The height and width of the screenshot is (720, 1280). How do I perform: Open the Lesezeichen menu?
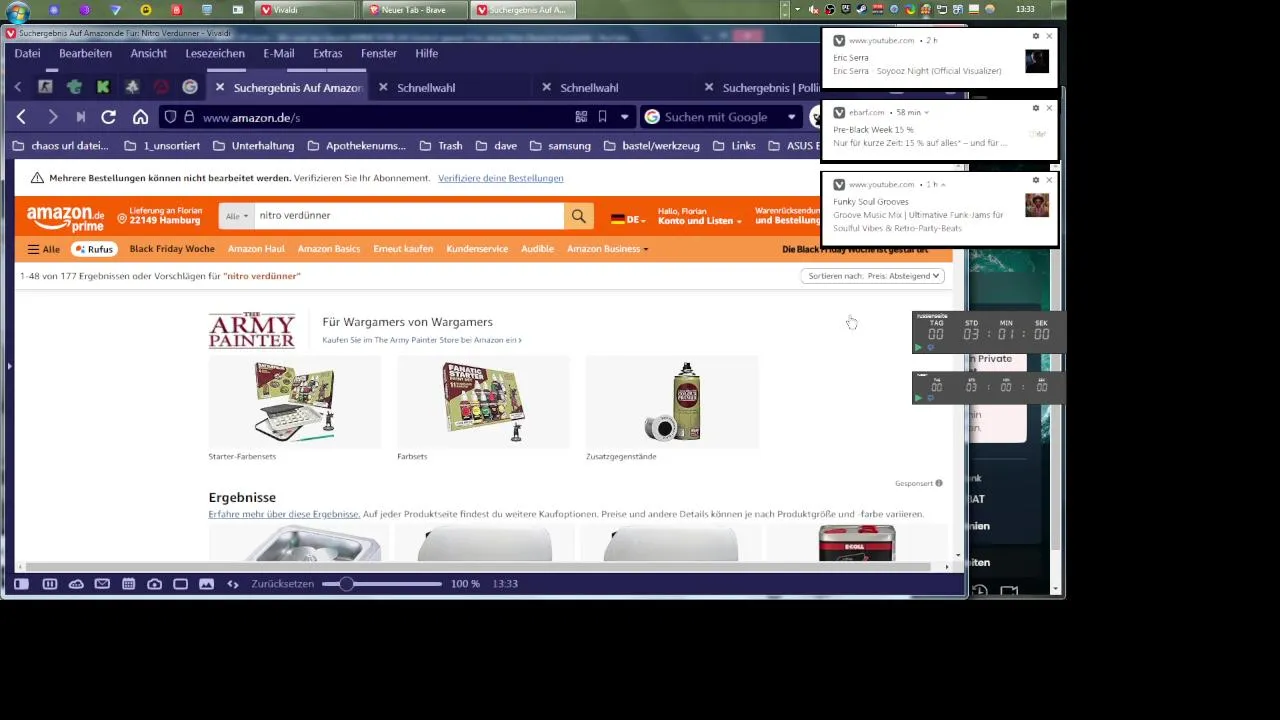214,53
